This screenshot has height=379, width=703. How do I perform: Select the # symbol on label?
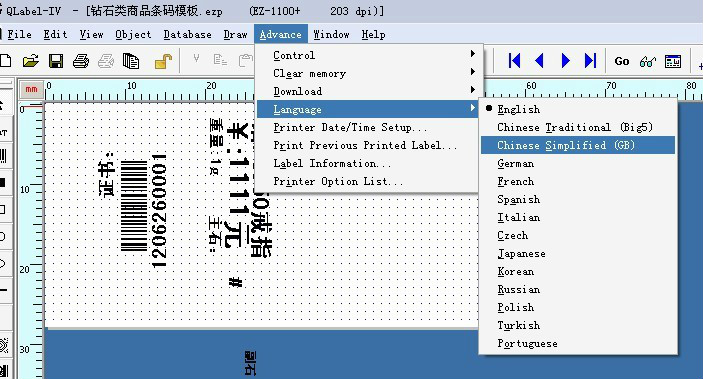[x=235, y=282]
